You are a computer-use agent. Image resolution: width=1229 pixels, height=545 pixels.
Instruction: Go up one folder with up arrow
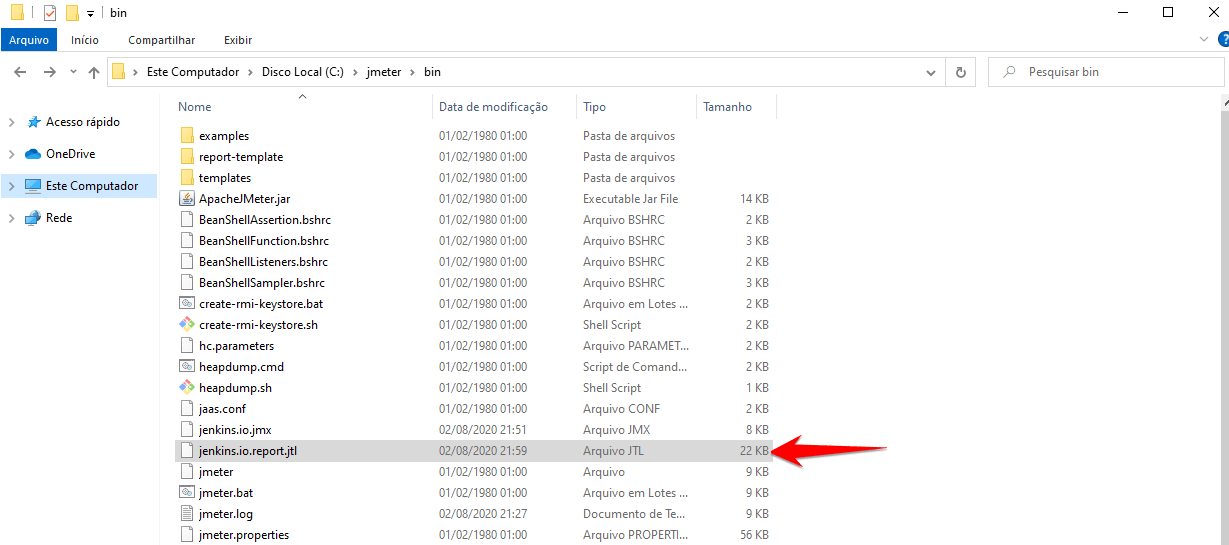click(94, 72)
